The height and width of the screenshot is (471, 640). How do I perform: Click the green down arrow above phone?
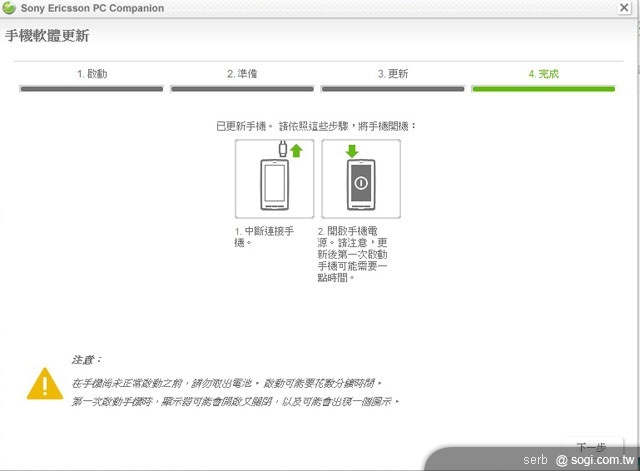click(x=351, y=151)
